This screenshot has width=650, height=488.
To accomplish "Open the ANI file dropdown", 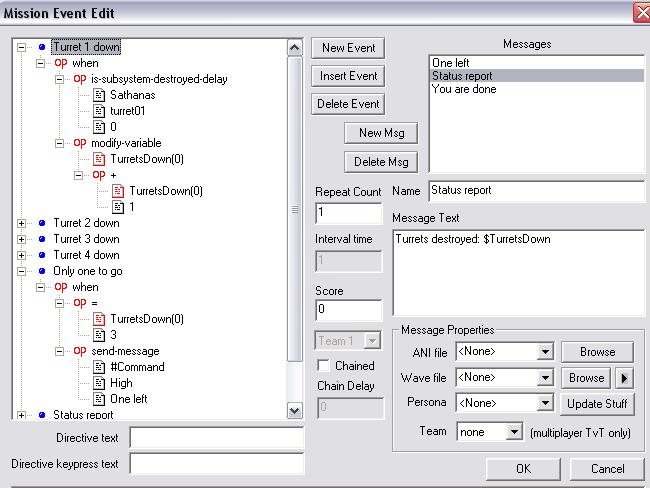I will pos(544,352).
